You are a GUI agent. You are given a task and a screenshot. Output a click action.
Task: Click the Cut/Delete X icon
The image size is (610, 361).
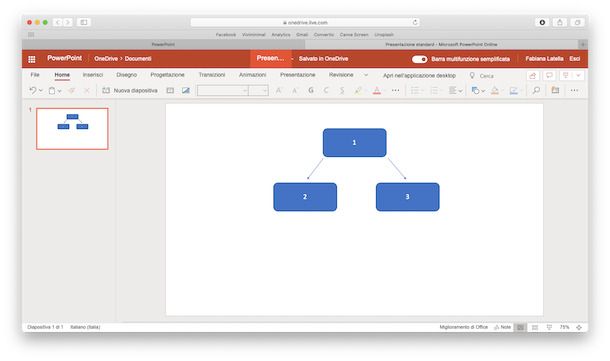[87, 90]
